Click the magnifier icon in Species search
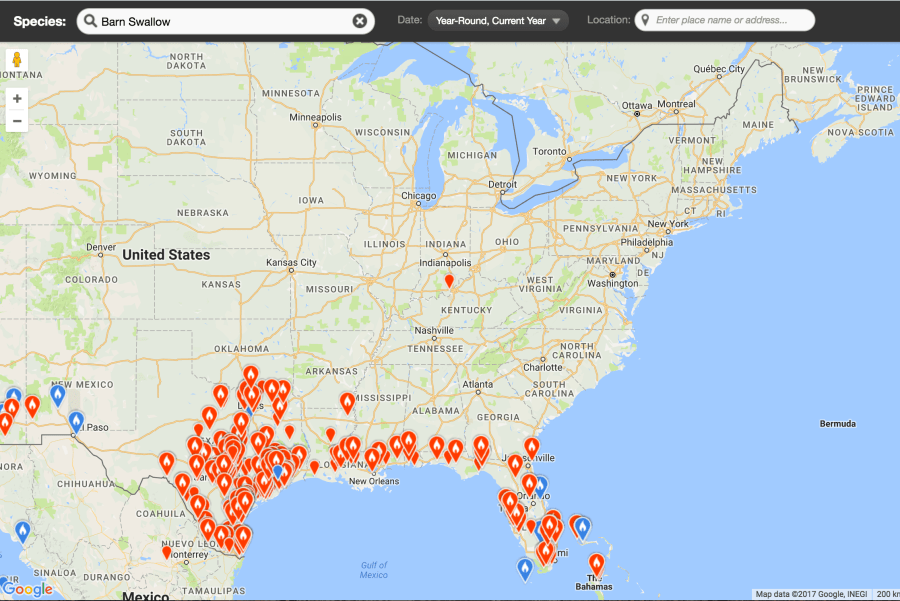The width and height of the screenshot is (900, 601). pos(90,21)
